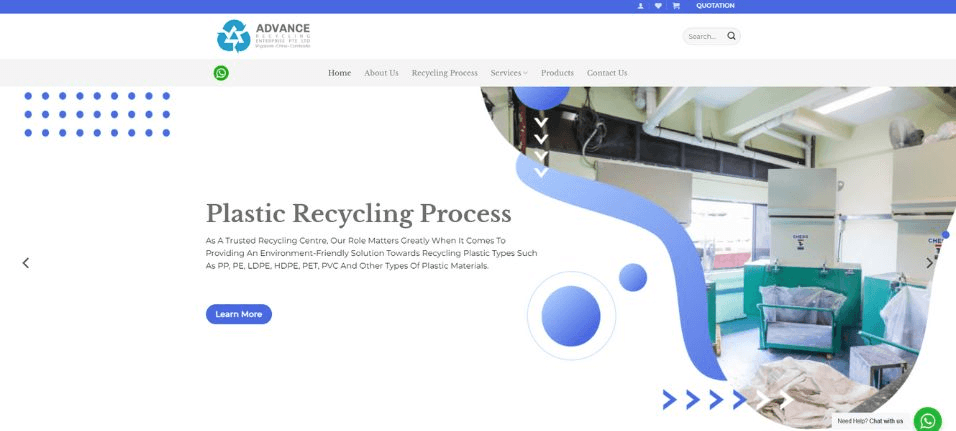Go to the Home menu item
956x431 pixels.
pyautogui.click(x=340, y=73)
